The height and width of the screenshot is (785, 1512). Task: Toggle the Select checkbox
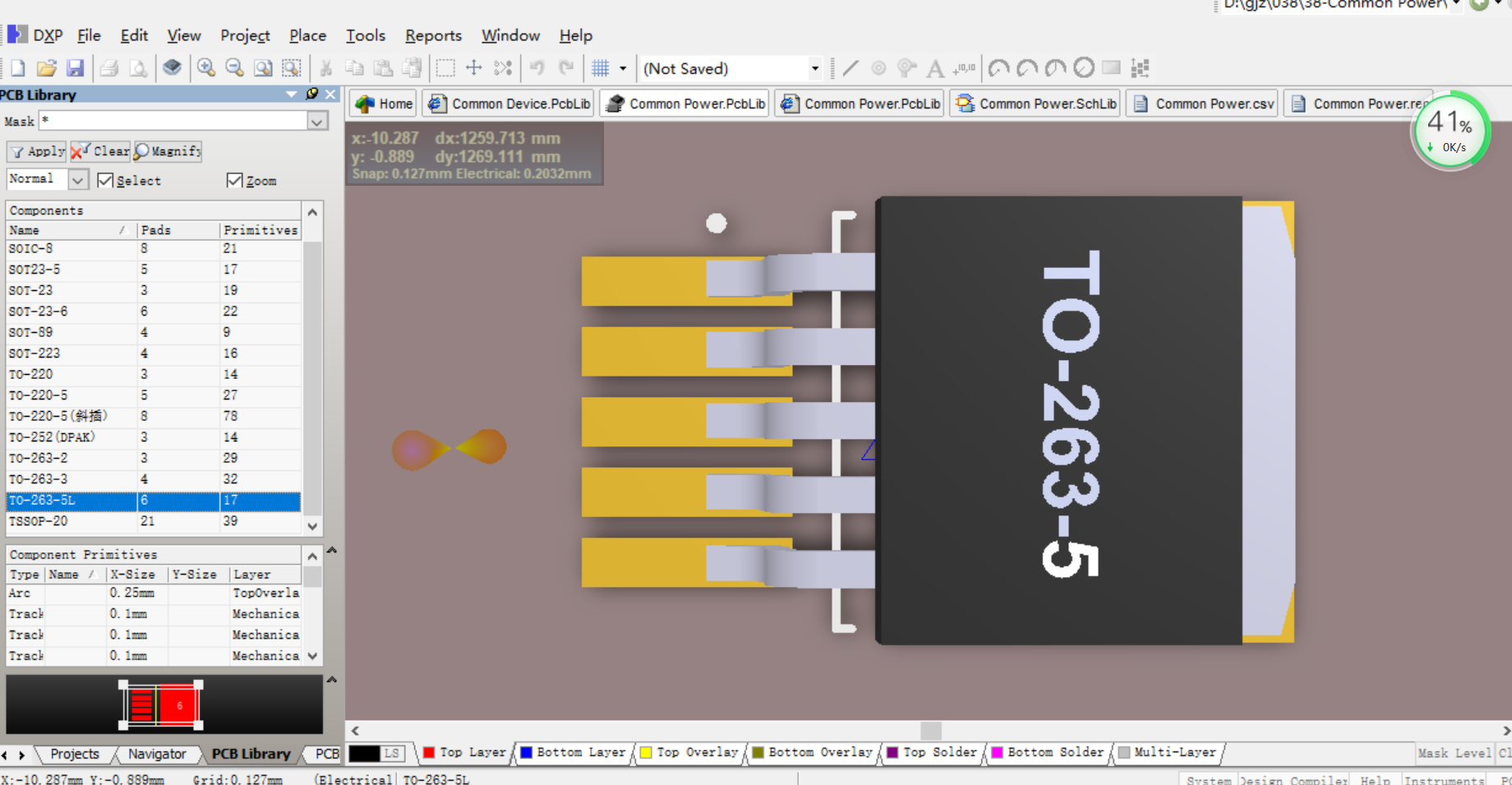tap(104, 180)
